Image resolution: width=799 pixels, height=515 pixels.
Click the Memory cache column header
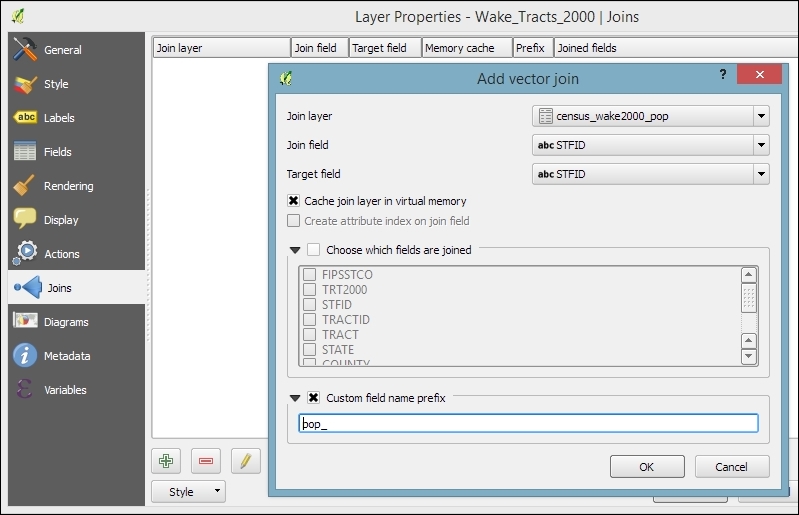467,48
